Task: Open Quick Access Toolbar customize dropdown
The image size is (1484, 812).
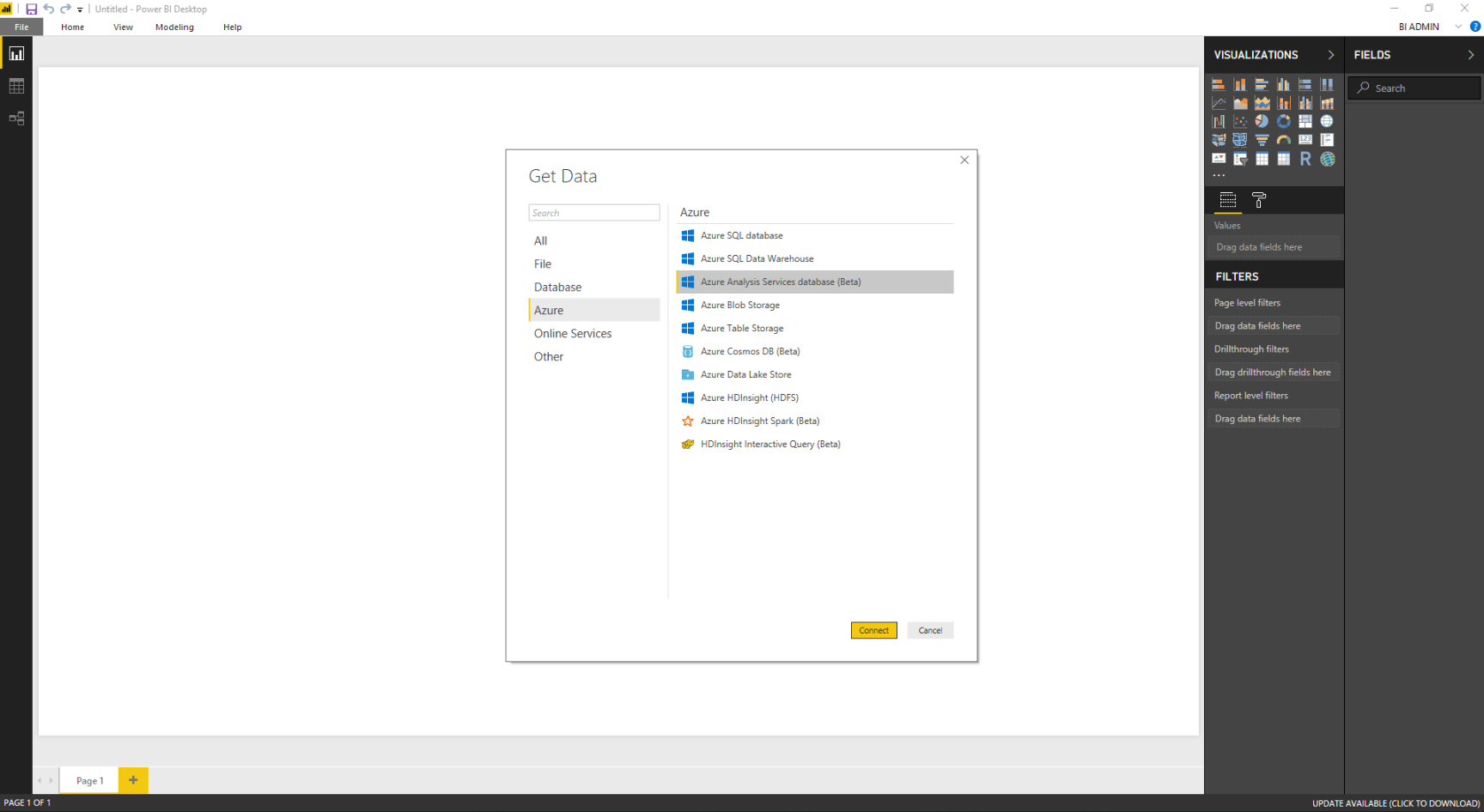Action: 80,9
